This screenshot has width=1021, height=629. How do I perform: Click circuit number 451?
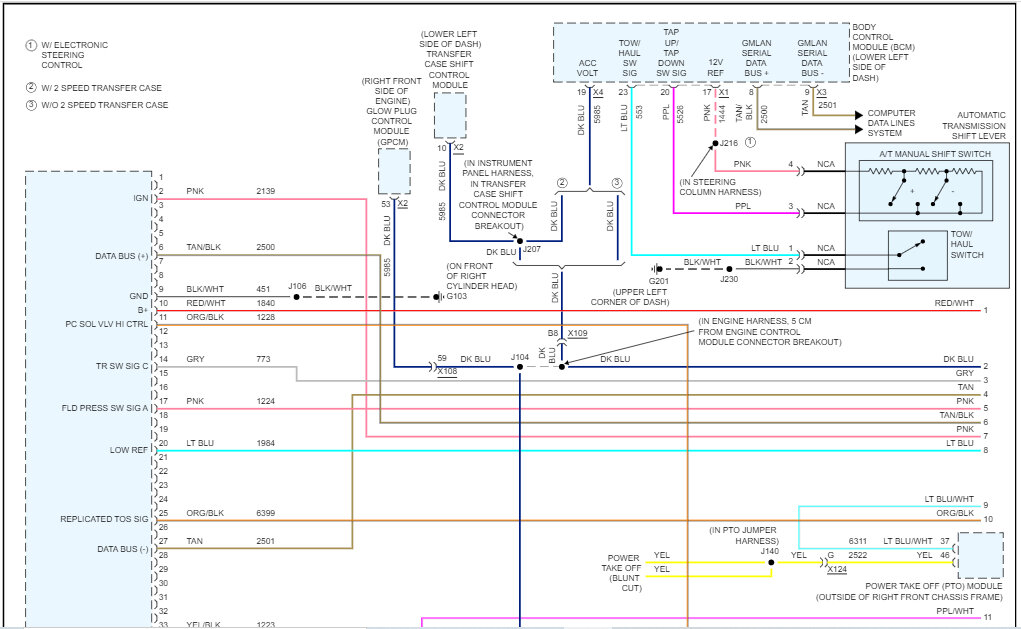click(x=263, y=289)
